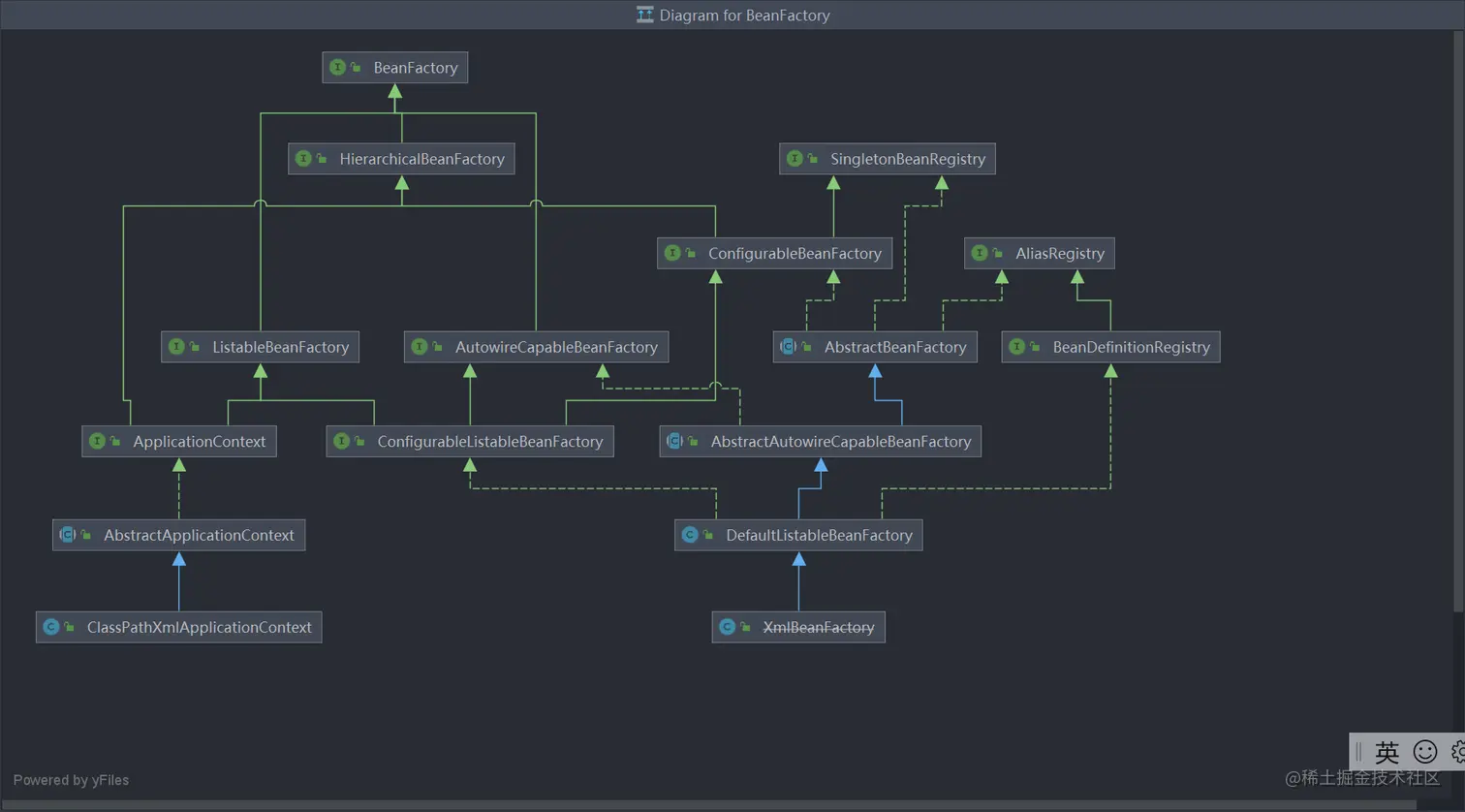Screen dimensions: 1465x812
Task: Select the BeanDefinitionRegistry node
Action: tap(1111, 347)
